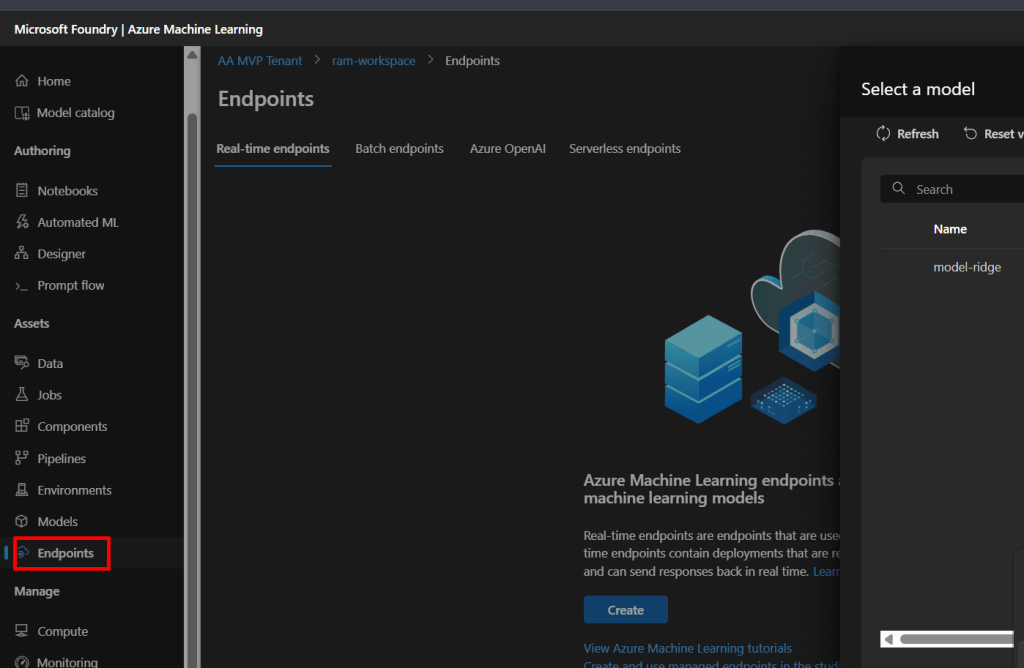Click the Search field in model panel
This screenshot has width=1024, height=668.
[x=960, y=189]
